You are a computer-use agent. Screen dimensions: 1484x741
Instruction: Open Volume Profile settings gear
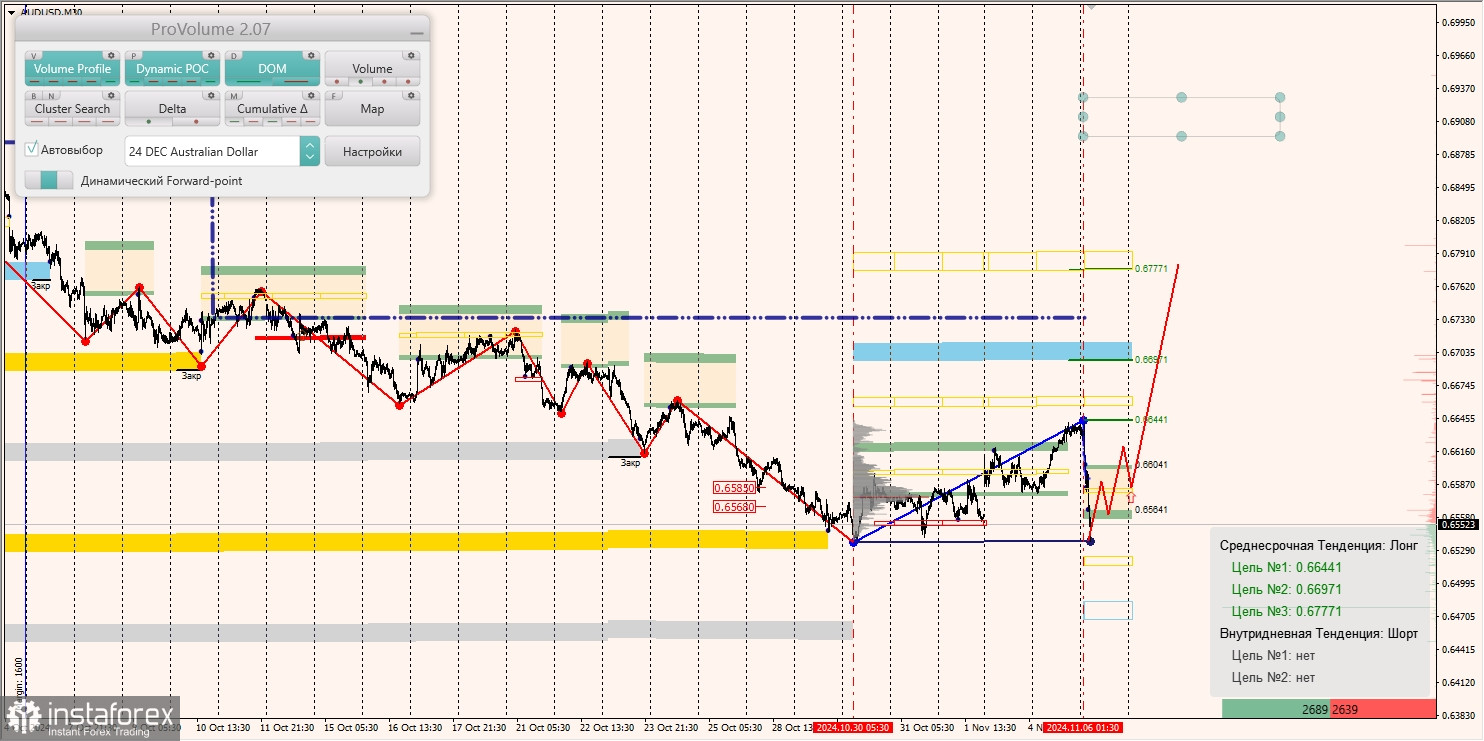pyautogui.click(x=111, y=55)
